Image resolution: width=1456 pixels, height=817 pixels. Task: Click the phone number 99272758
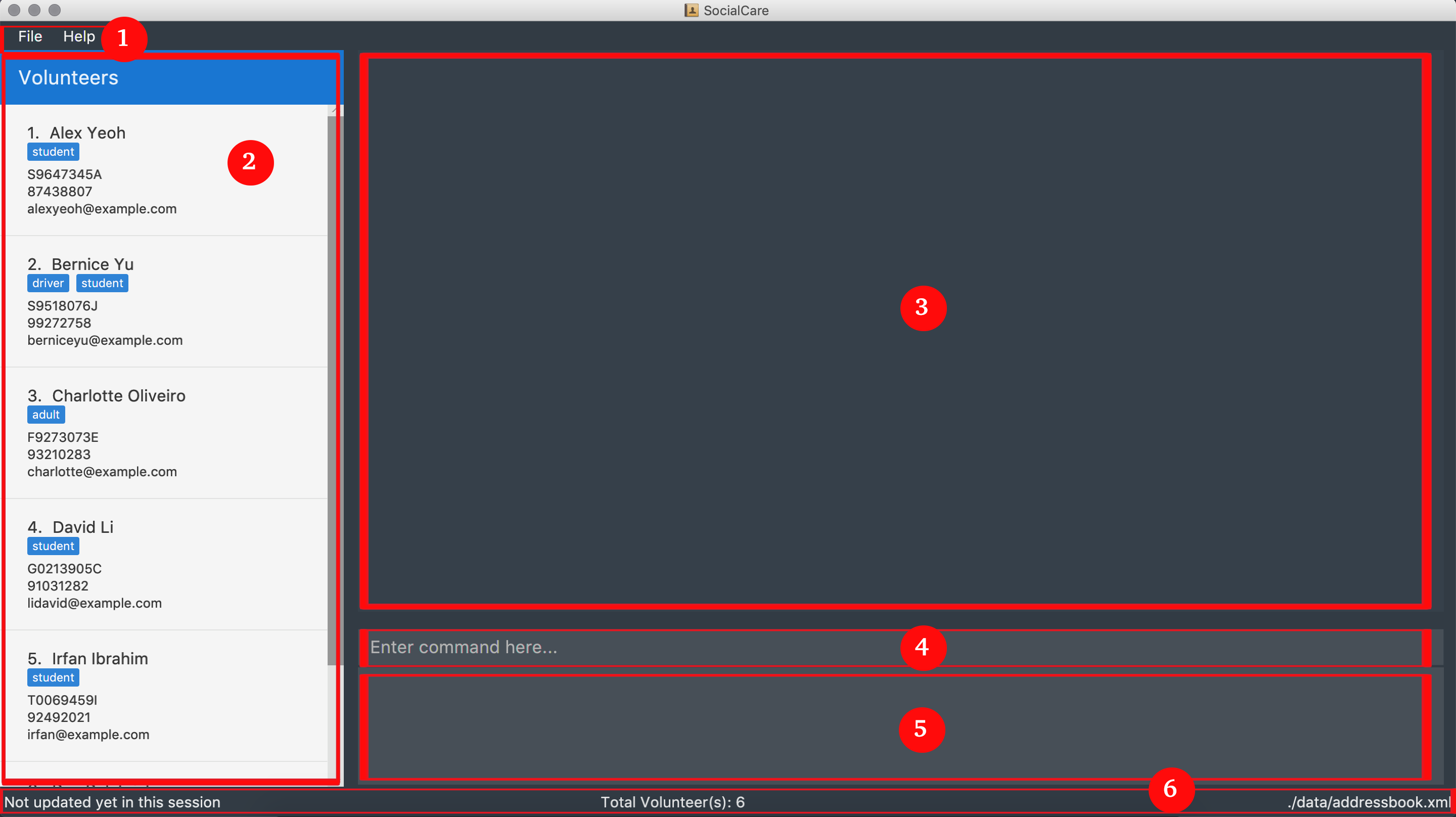pos(59,324)
